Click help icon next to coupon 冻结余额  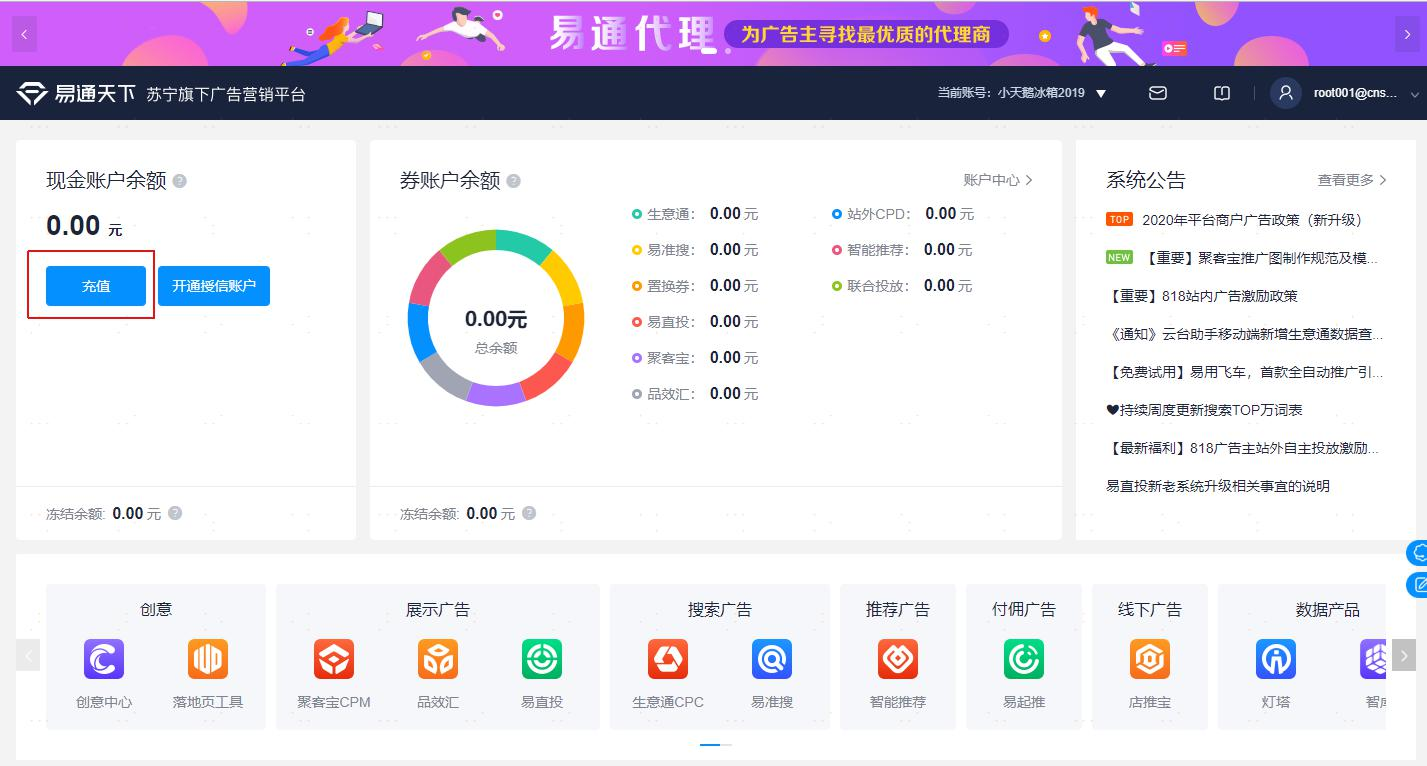(x=529, y=513)
